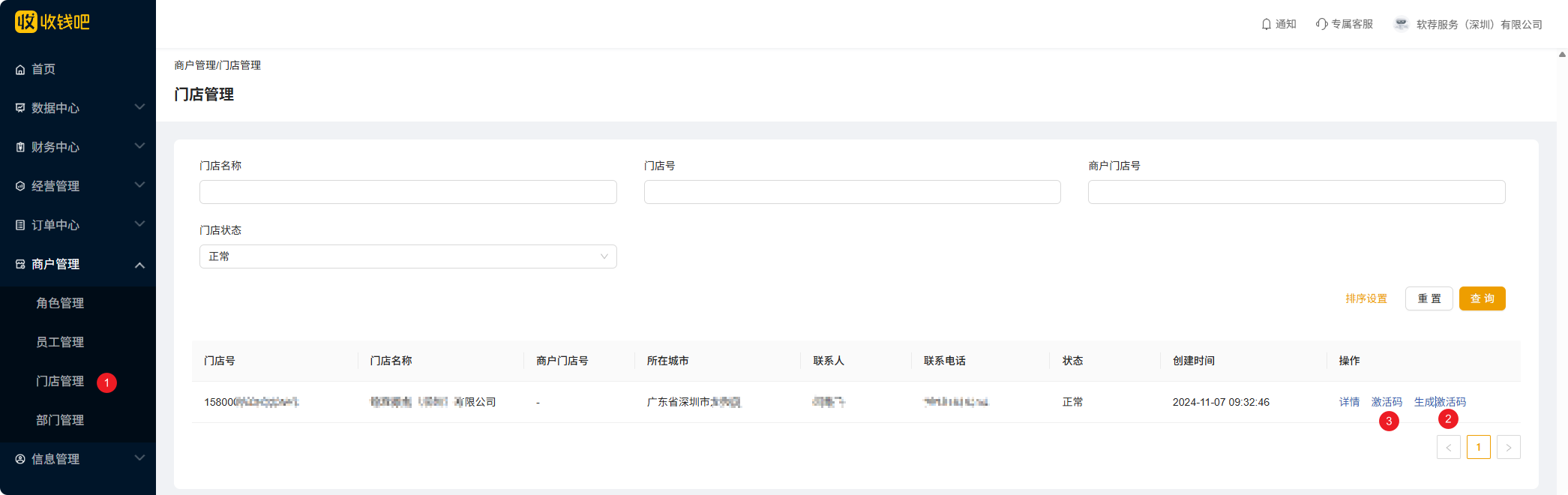
Task: Focus the 门店号 input field
Action: click(x=853, y=192)
